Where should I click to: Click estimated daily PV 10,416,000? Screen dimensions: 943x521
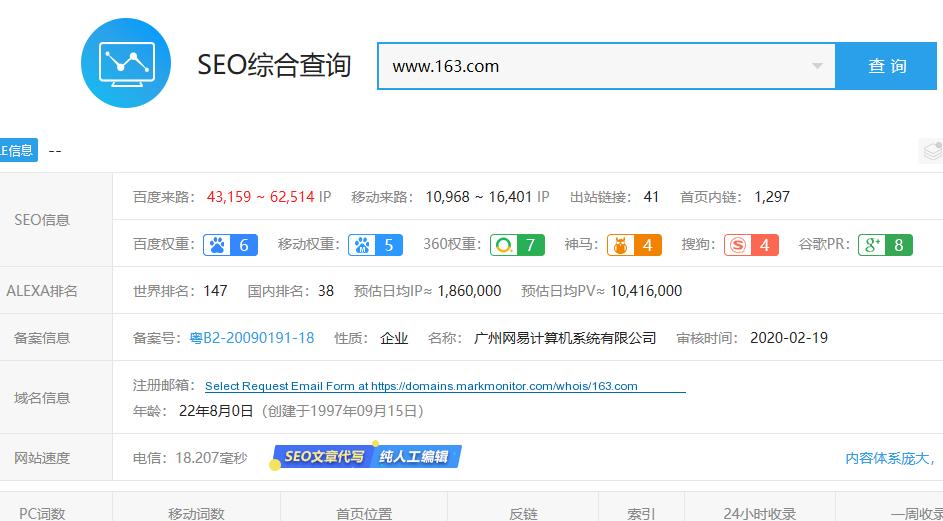[x=646, y=291]
